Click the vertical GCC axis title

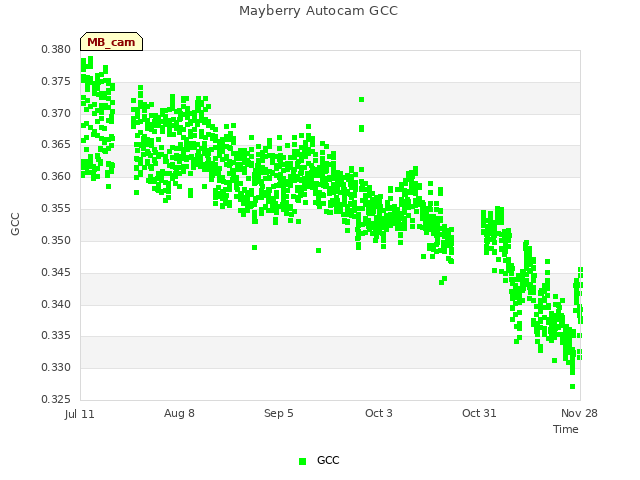click(x=15, y=224)
